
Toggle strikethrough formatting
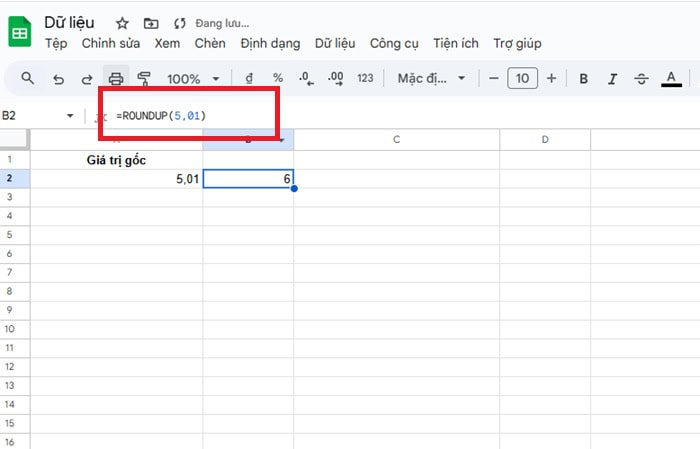[x=641, y=79]
